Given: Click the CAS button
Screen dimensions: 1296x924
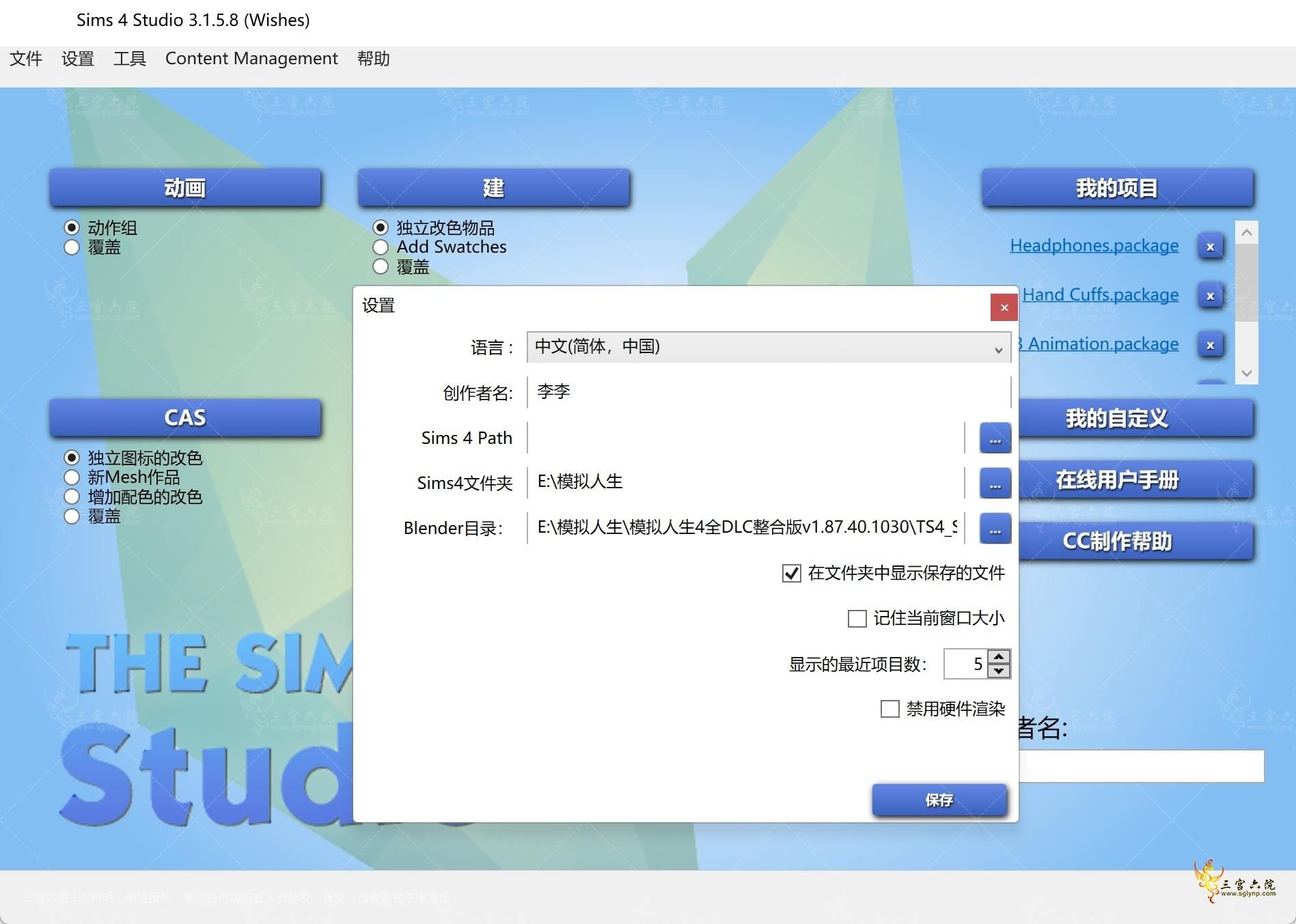Looking at the screenshot, I should (x=185, y=418).
